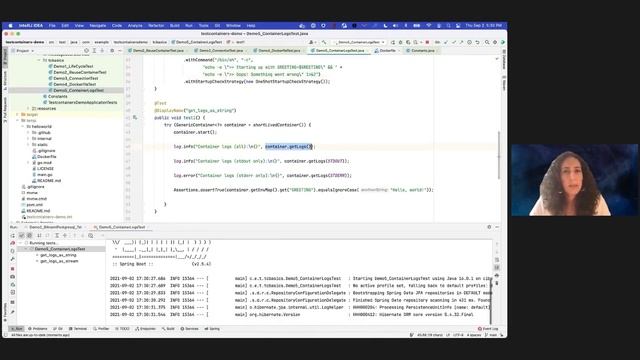Rerun tests using the rerun icon
640x360 pixels.
click(13, 236)
